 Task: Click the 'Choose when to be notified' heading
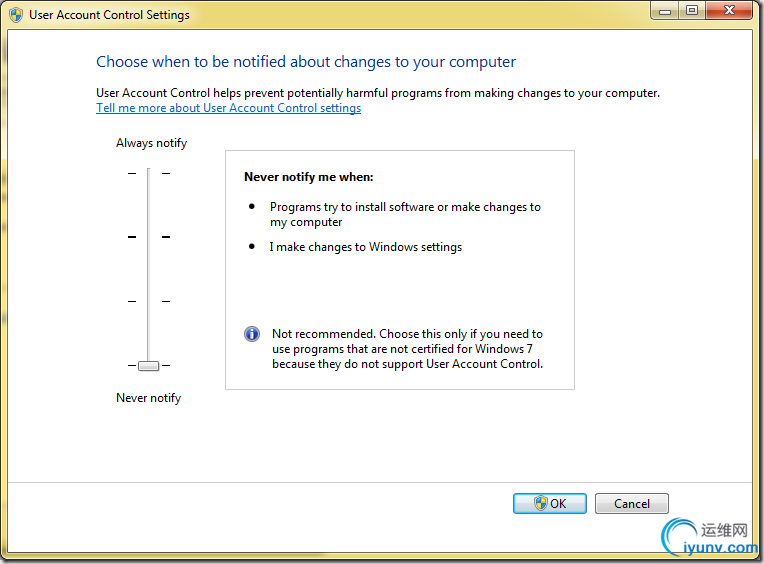pyautogui.click(x=306, y=62)
